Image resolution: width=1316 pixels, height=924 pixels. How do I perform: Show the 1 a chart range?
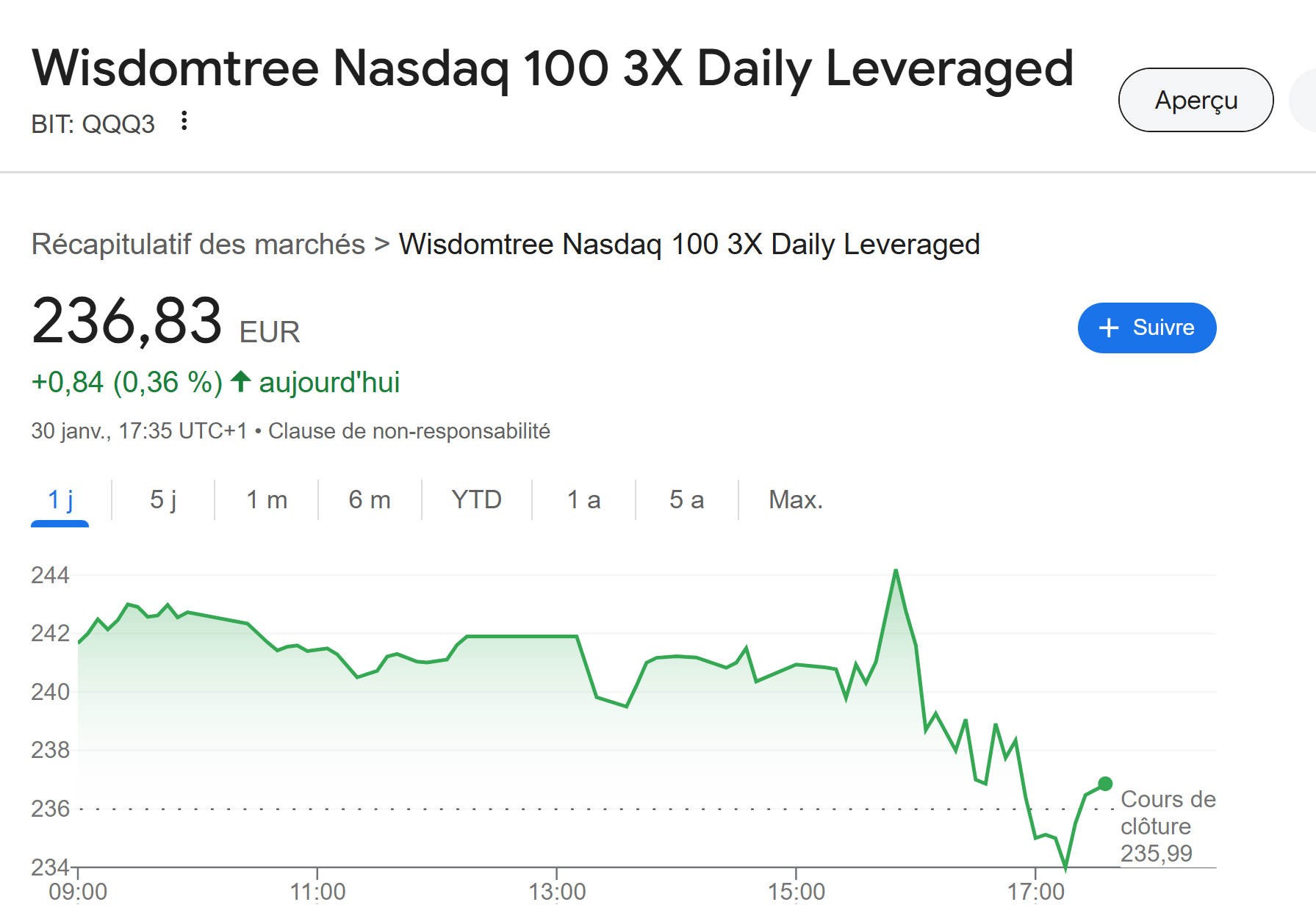pyautogui.click(x=583, y=500)
